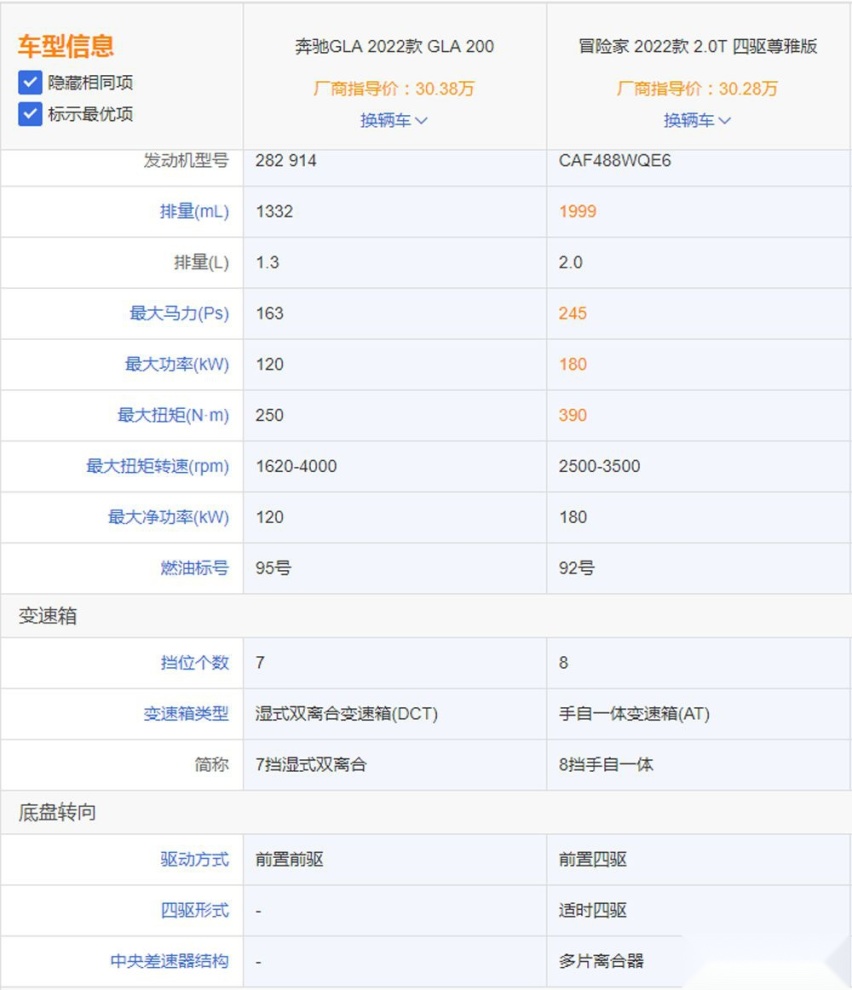Image resolution: width=852 pixels, height=990 pixels.
Task: Select fuel grade value 95号
Action: coord(273,568)
